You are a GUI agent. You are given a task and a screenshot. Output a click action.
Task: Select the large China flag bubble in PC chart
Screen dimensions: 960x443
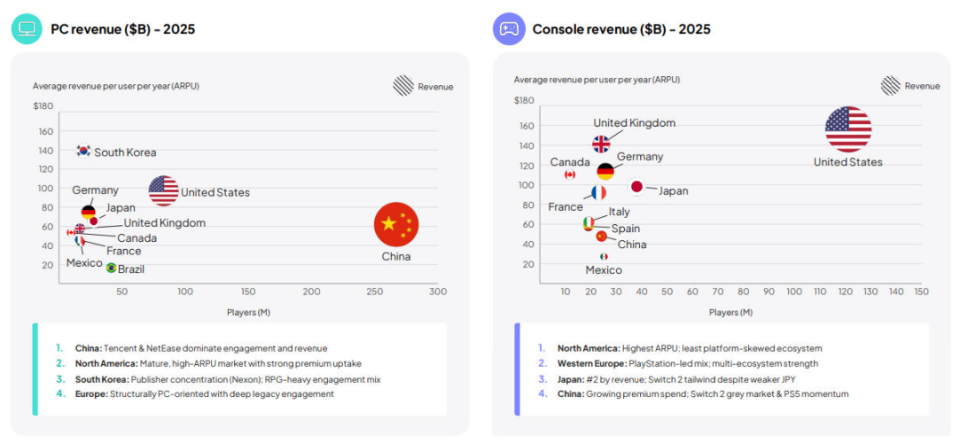[396, 224]
